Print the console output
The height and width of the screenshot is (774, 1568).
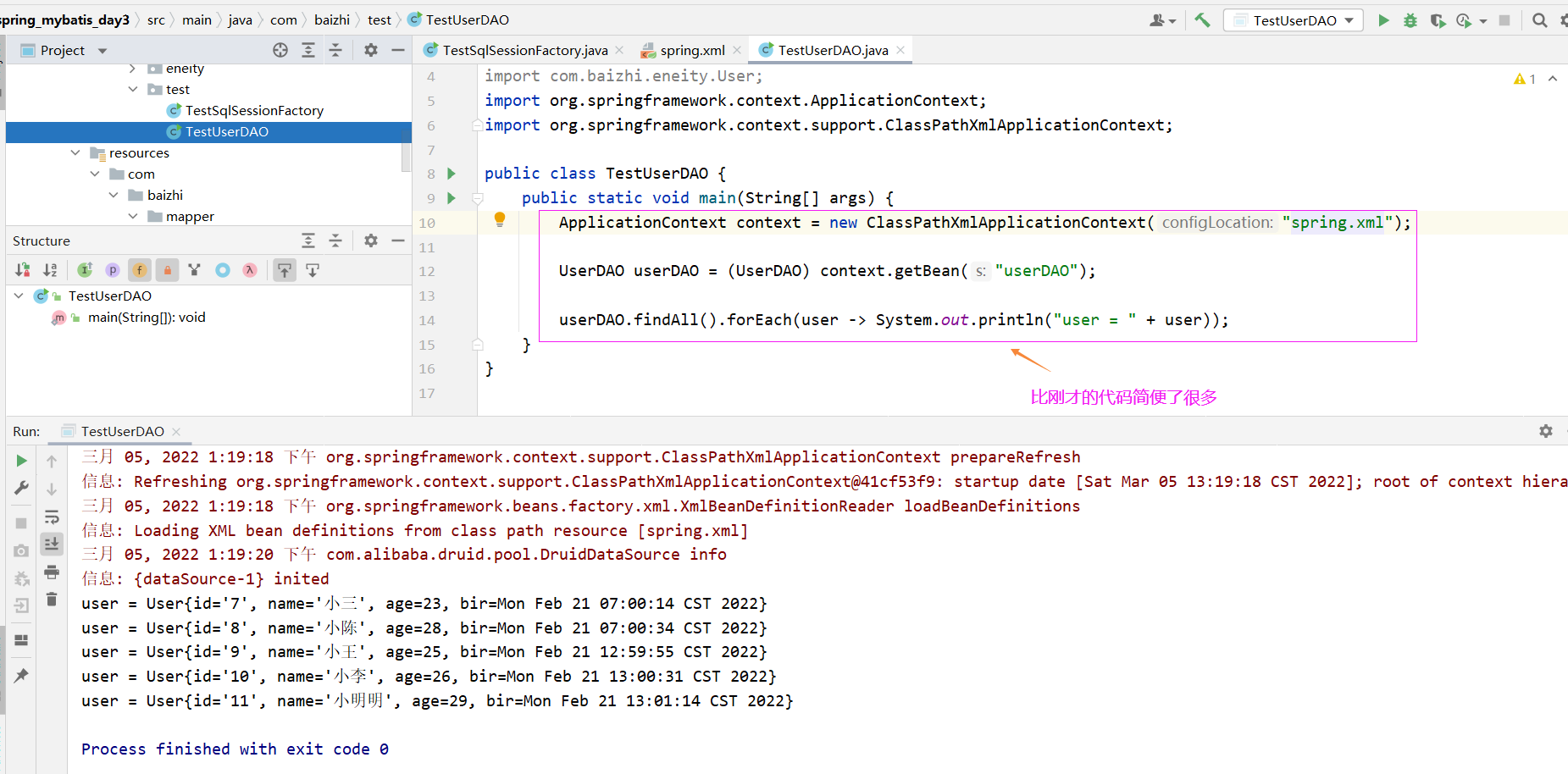click(52, 572)
